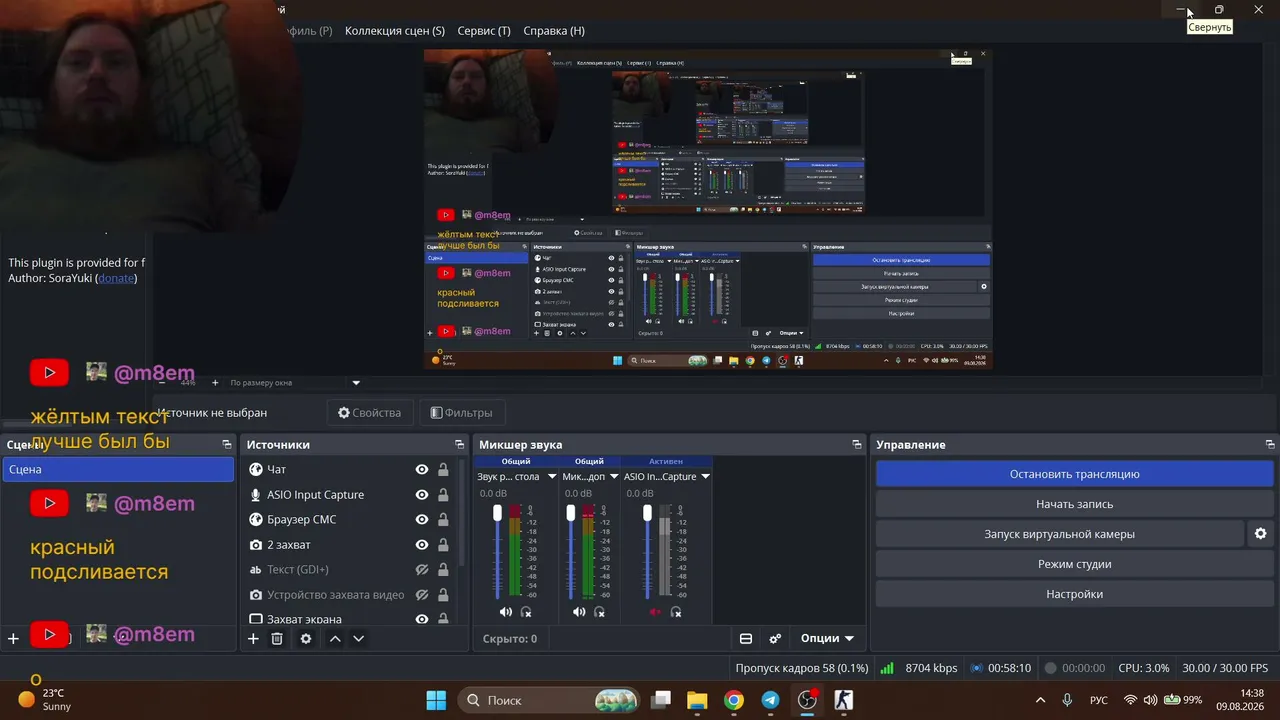Image resolution: width=1280 pixels, height=720 pixels.
Task: Open the Коллекция сцен menu
Action: (x=395, y=31)
